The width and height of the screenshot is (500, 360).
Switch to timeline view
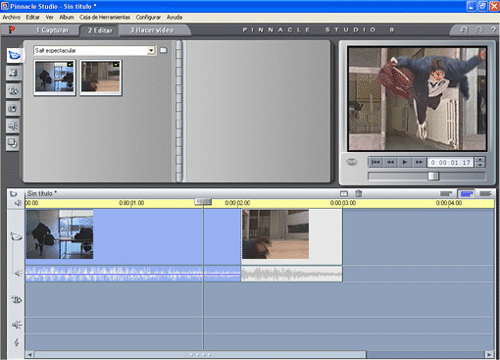(467, 193)
